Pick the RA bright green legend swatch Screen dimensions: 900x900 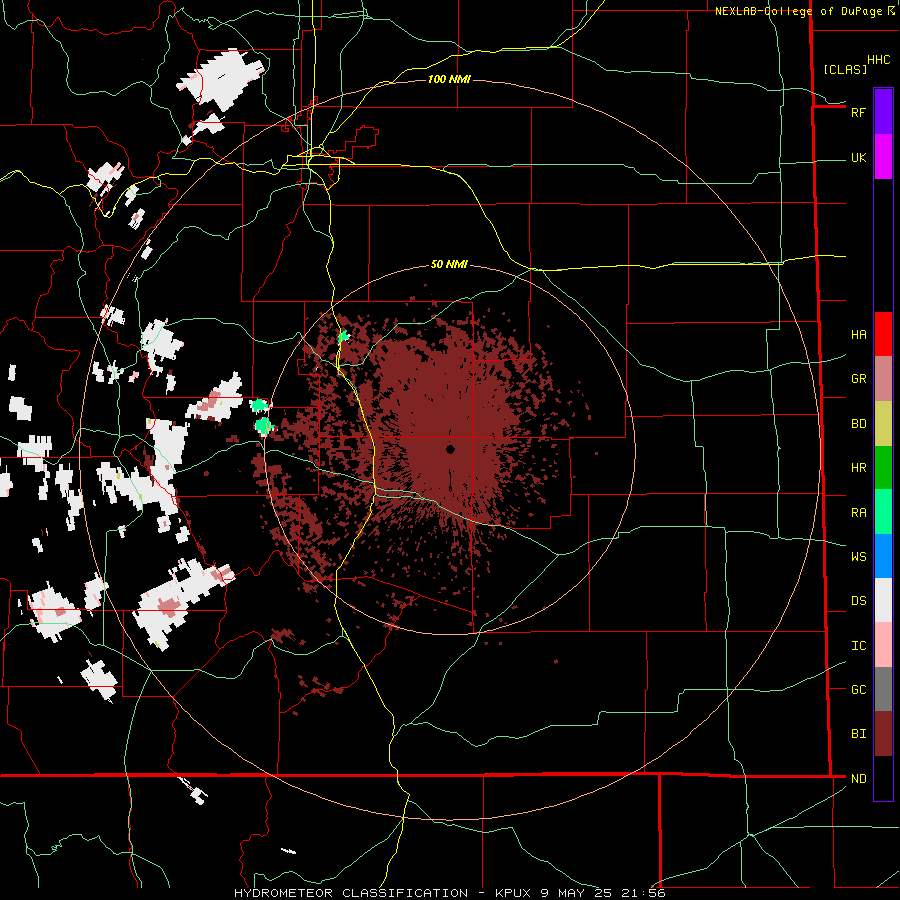883,512
